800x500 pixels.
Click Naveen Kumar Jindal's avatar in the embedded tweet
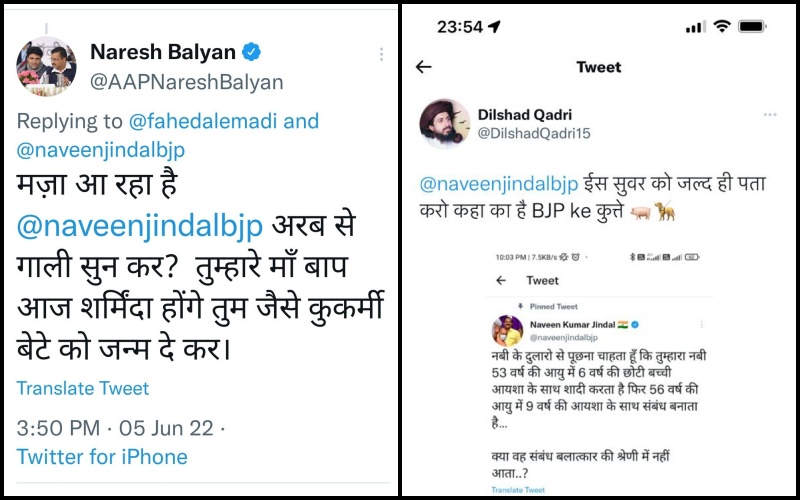point(507,331)
